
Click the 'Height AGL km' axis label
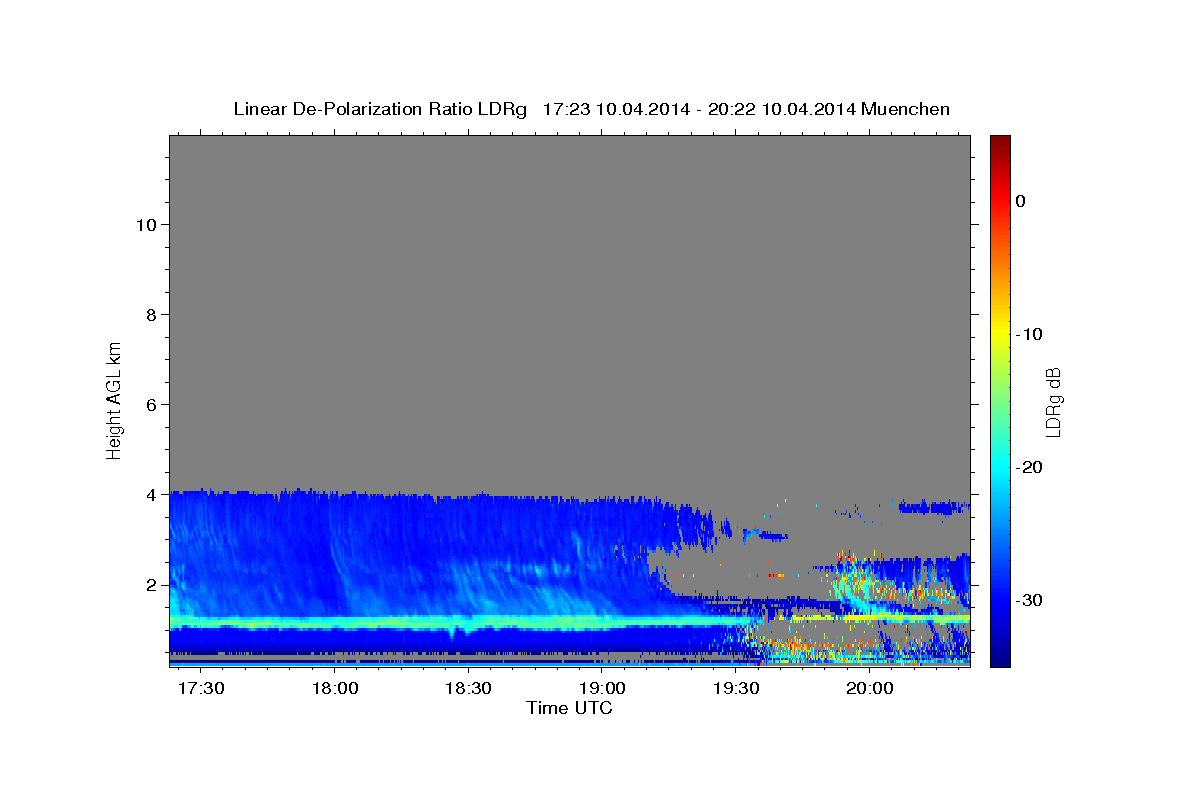tap(114, 399)
